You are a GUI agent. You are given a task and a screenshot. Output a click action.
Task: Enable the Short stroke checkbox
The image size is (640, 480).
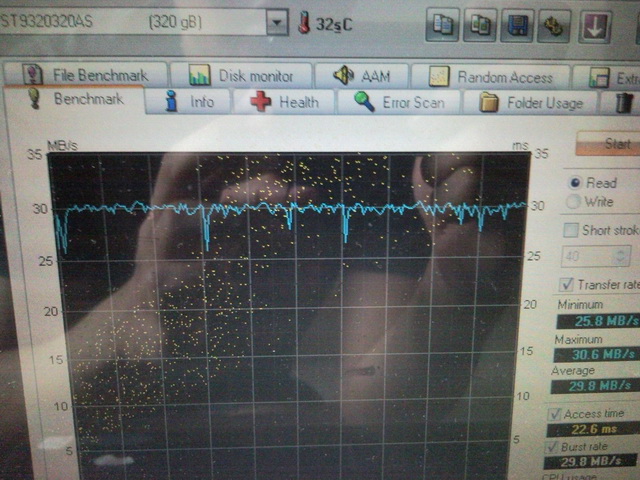pos(571,230)
